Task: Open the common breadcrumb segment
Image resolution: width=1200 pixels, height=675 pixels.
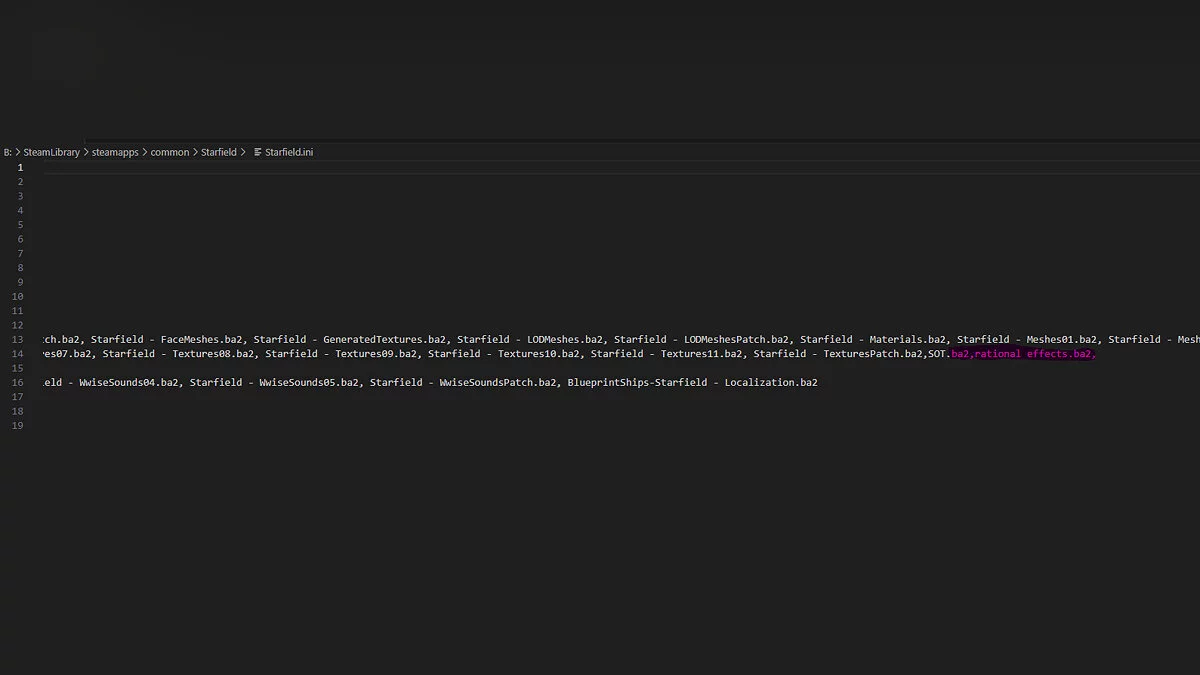Action: [170, 152]
